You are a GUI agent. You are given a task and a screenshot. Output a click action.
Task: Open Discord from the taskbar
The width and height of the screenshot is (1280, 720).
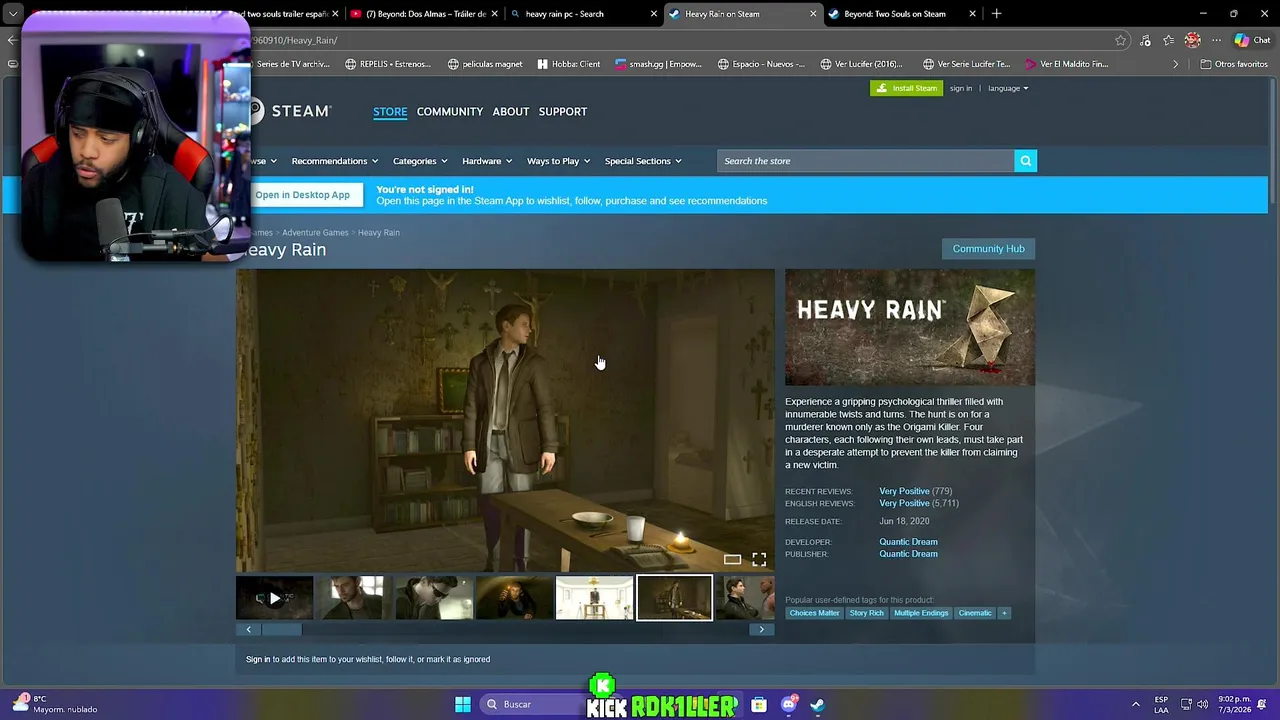pyautogui.click(x=789, y=704)
